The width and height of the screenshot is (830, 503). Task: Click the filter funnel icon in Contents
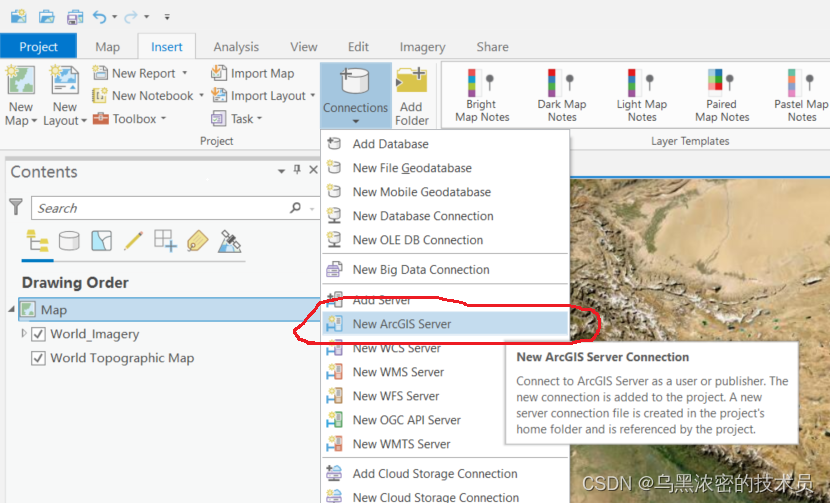tap(16, 207)
